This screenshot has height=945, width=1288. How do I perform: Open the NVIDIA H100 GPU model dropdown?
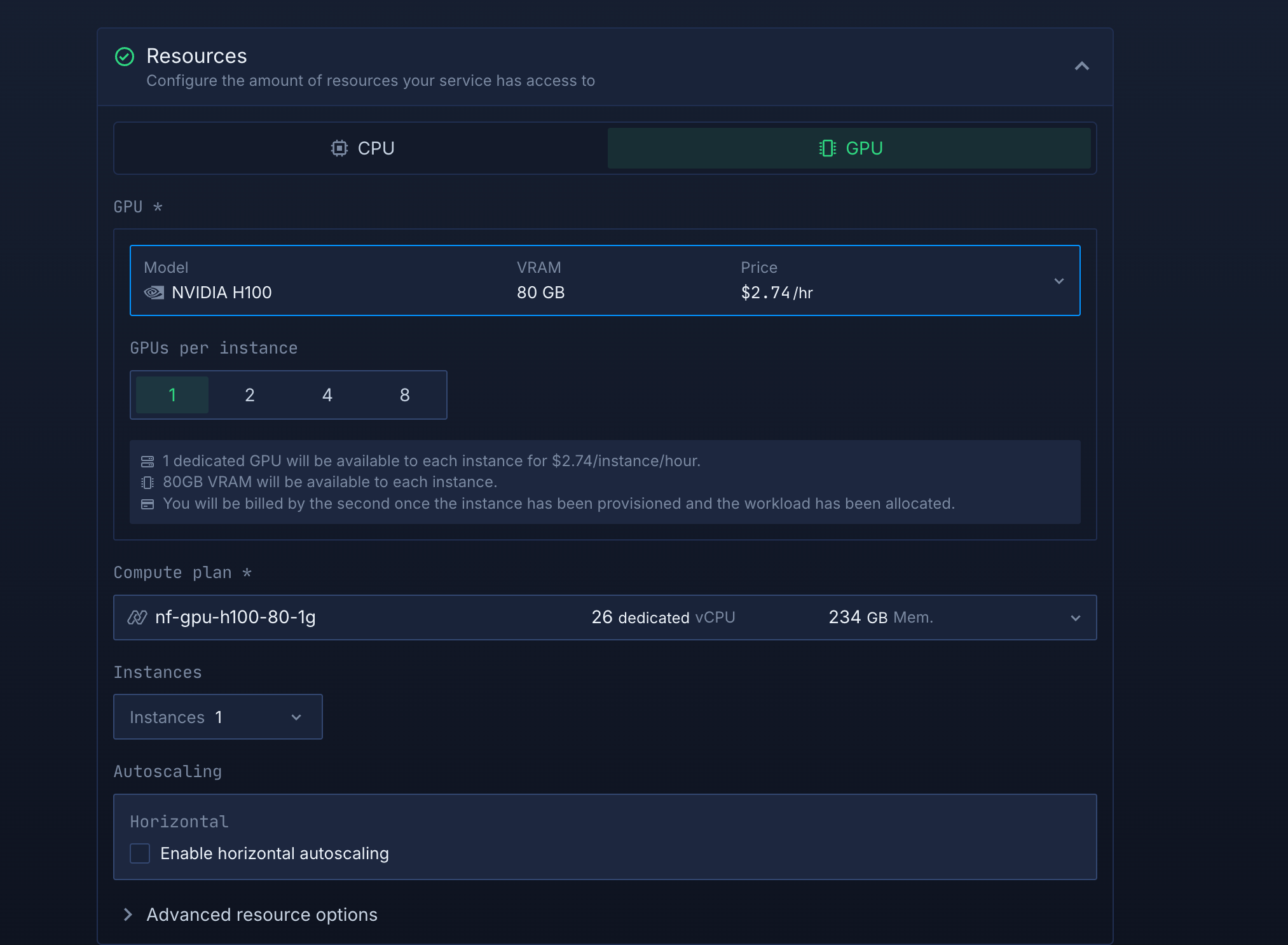(x=605, y=280)
